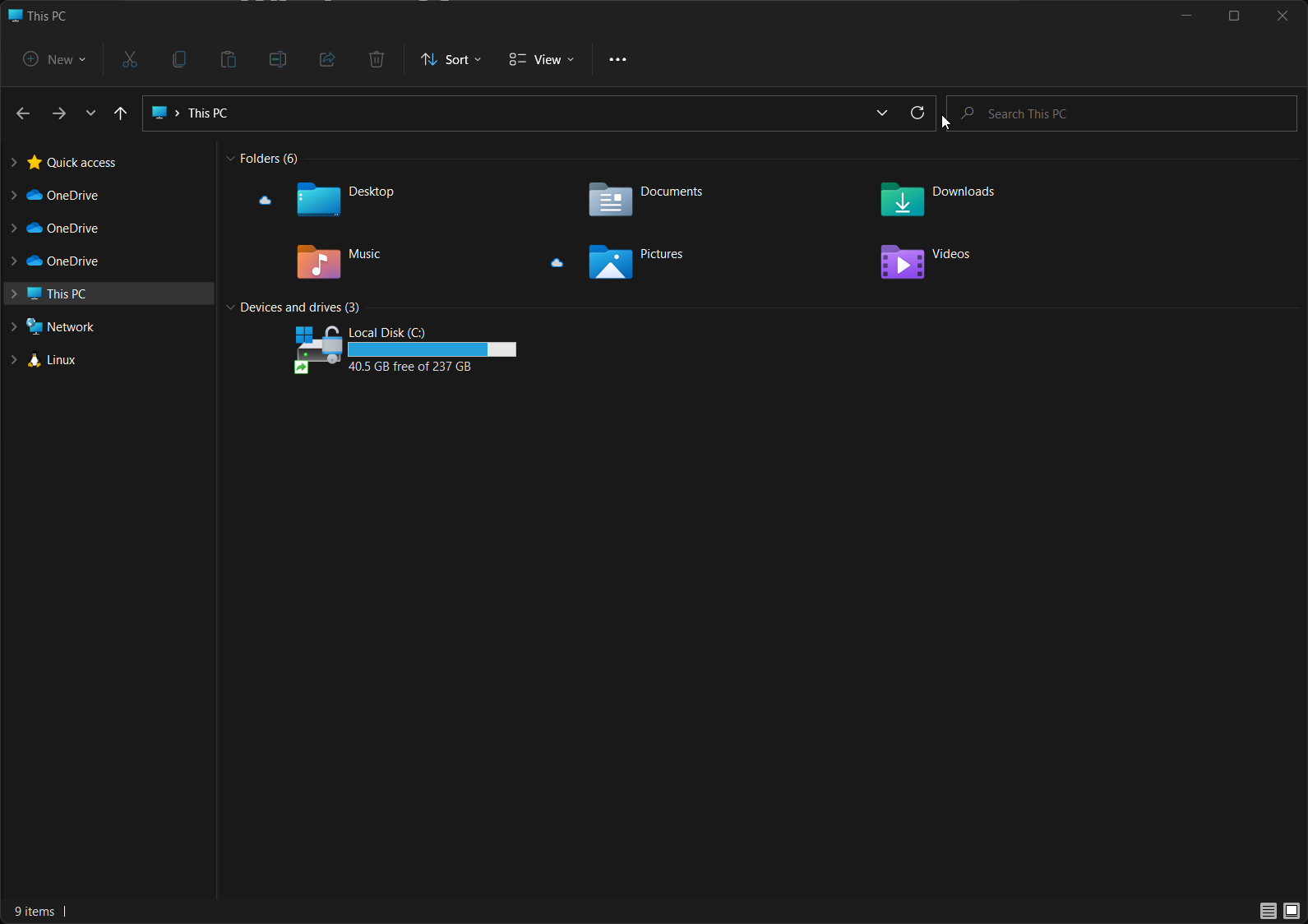Click the Rename icon in toolbar
Viewport: 1308px width, 924px height.
tap(278, 59)
